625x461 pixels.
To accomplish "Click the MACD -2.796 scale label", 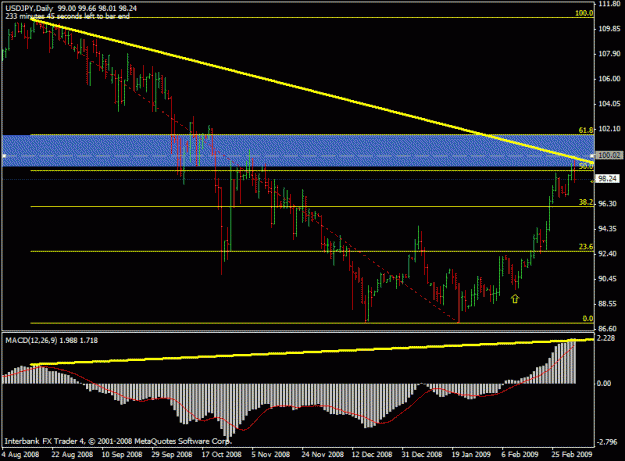I will coord(606,441).
